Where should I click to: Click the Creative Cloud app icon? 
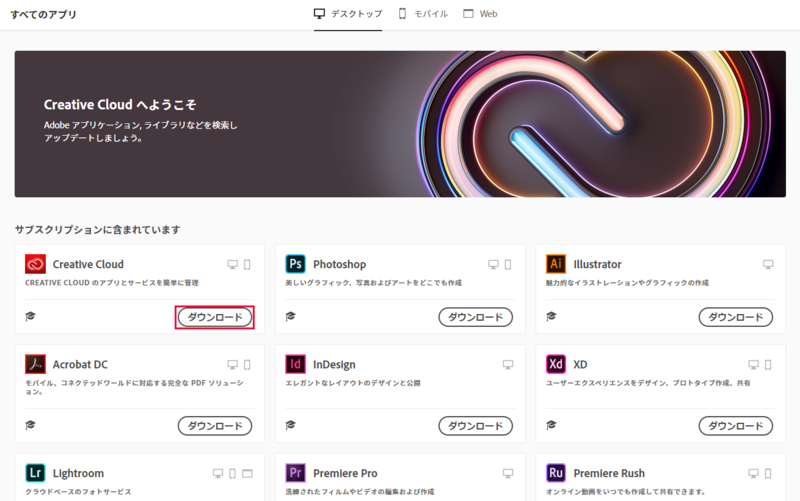(36, 264)
